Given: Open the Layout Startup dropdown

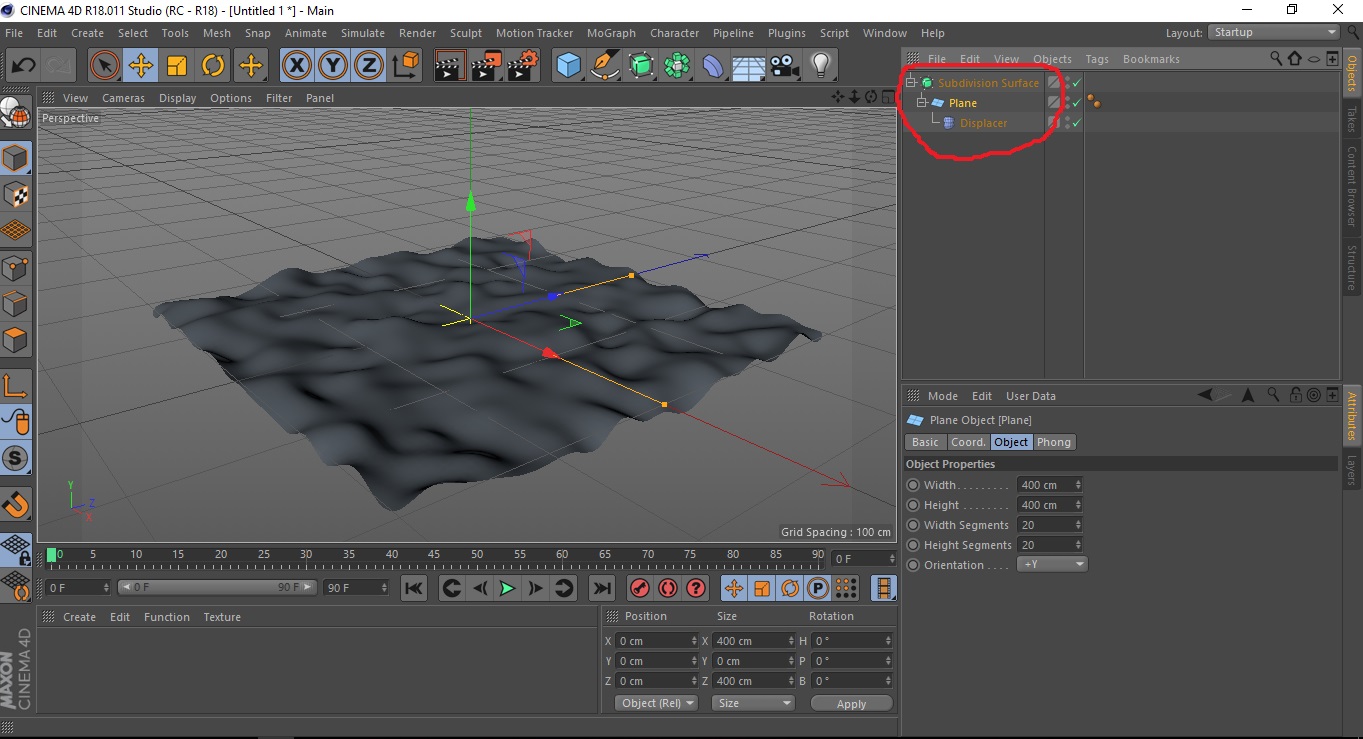Looking at the screenshot, I should click(x=1274, y=32).
